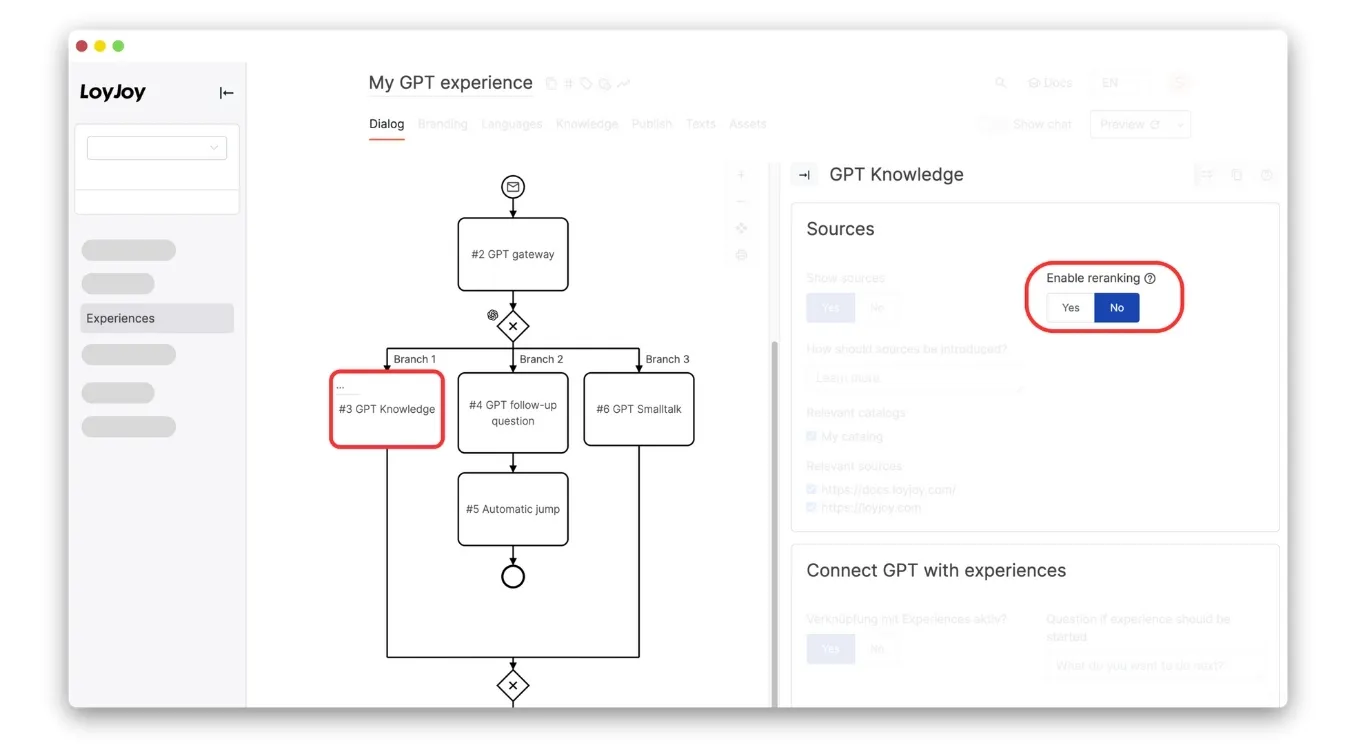1357x754 pixels.
Task: Expand the Preview dropdown arrow
Action: (1180, 125)
